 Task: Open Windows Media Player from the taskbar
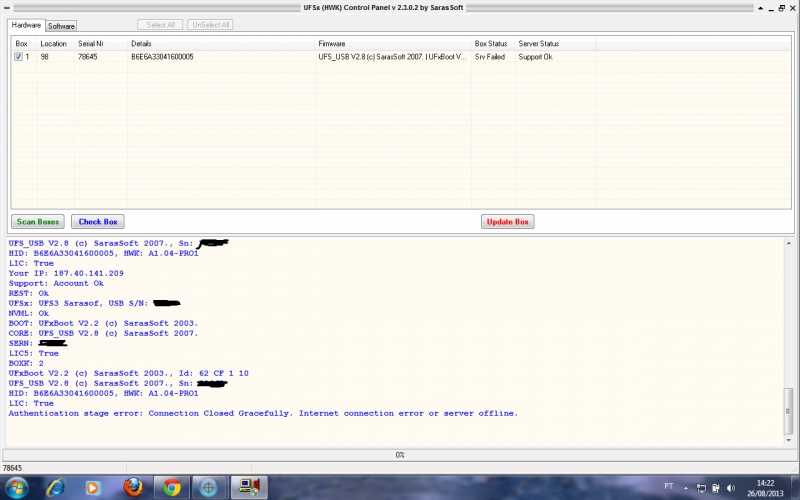click(x=93, y=488)
